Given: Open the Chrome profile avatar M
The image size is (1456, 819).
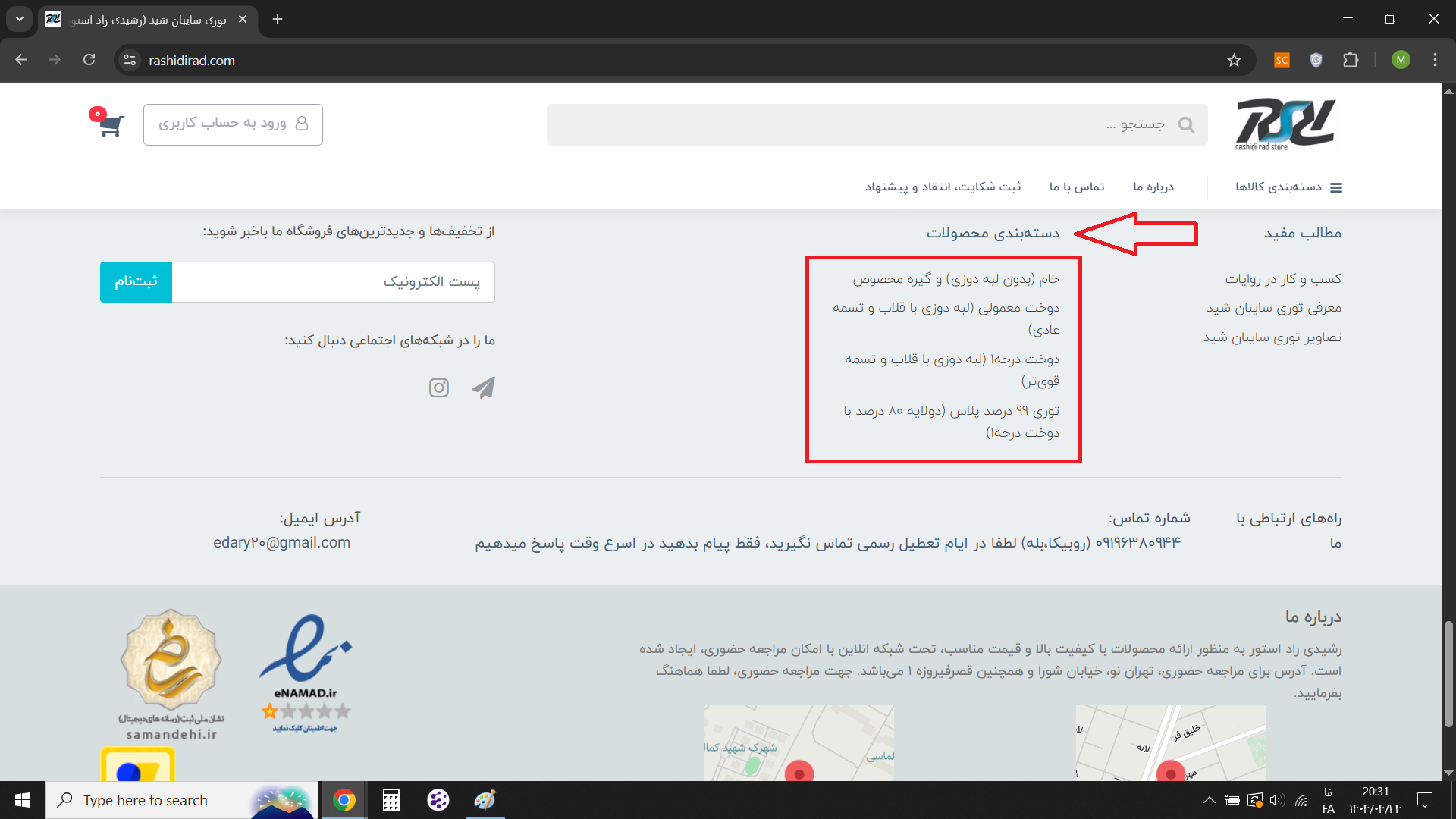Looking at the screenshot, I should (x=1401, y=60).
